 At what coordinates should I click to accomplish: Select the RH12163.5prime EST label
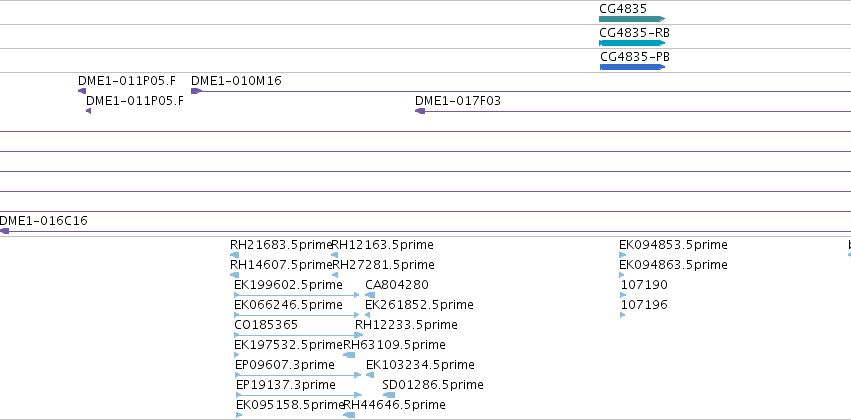pos(383,245)
